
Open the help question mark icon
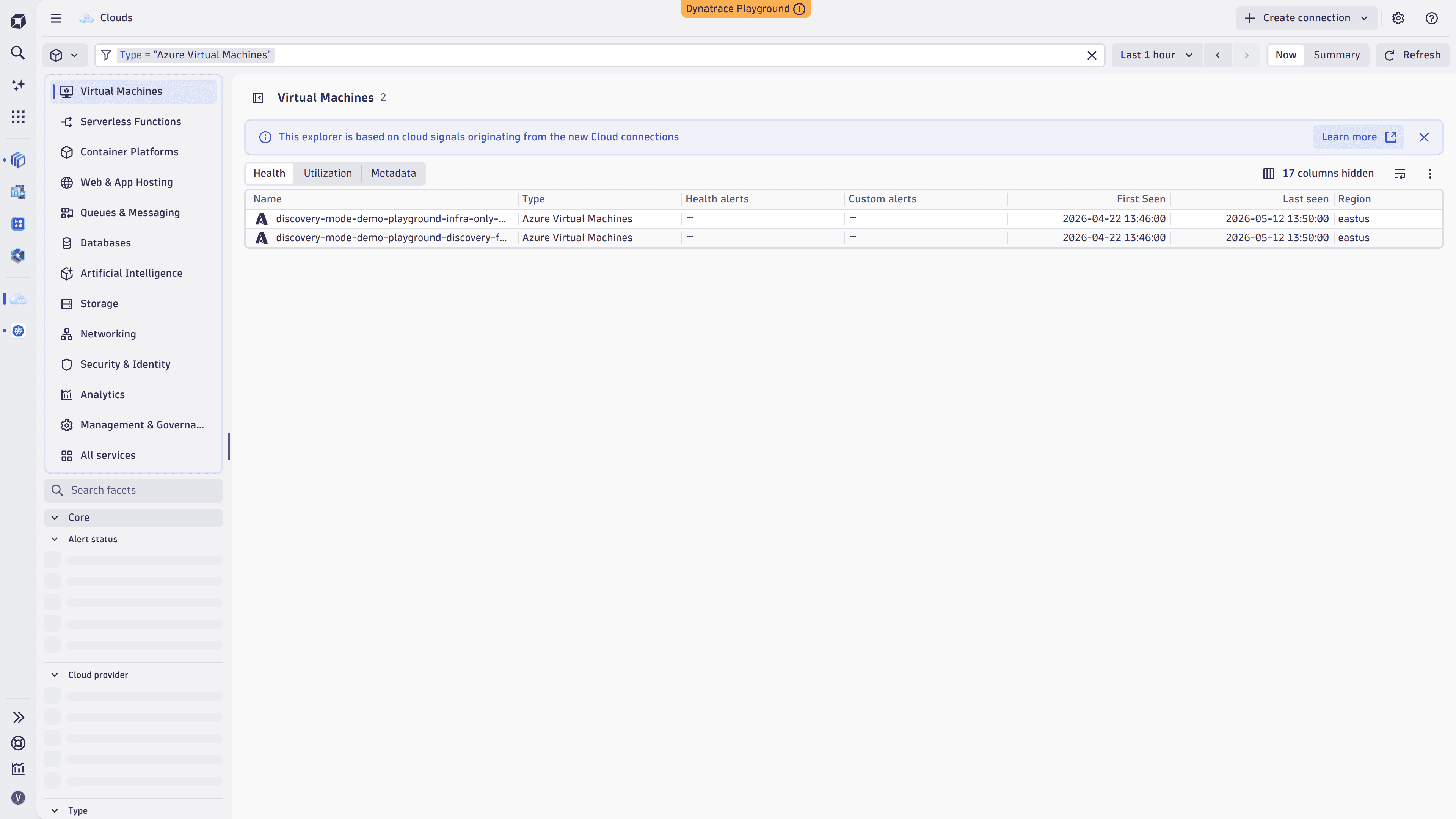tap(1432, 18)
